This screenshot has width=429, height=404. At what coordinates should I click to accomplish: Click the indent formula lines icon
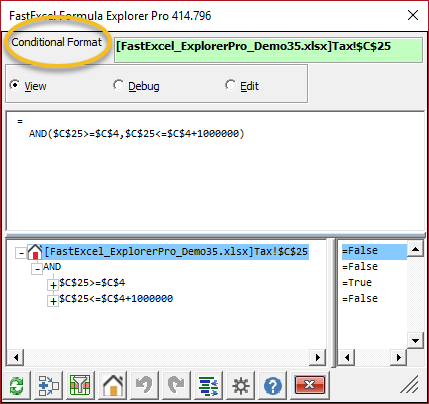click(x=209, y=386)
